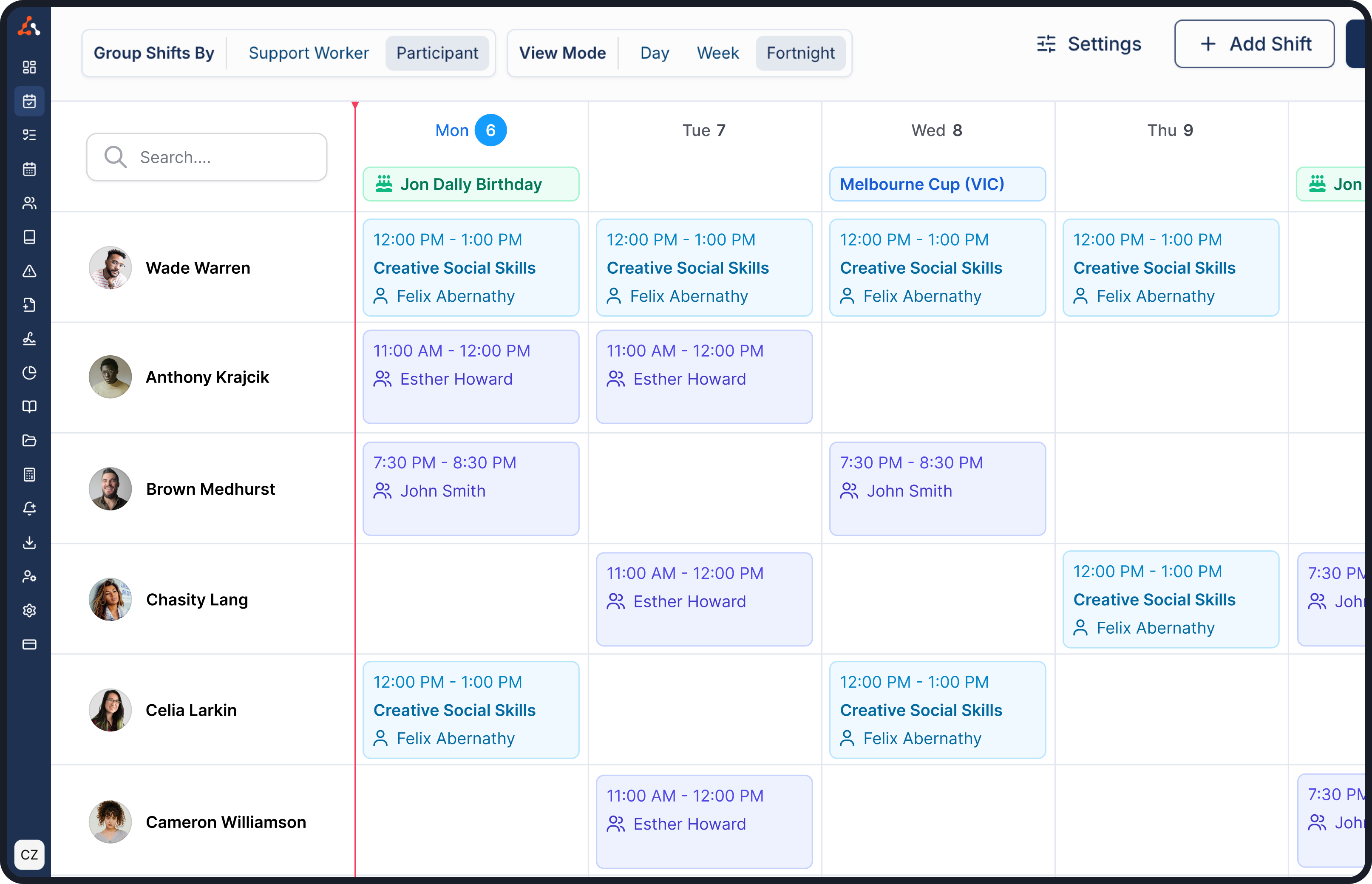Image resolution: width=1372 pixels, height=884 pixels.
Task: Switch grouping to Support Worker
Action: pos(309,52)
